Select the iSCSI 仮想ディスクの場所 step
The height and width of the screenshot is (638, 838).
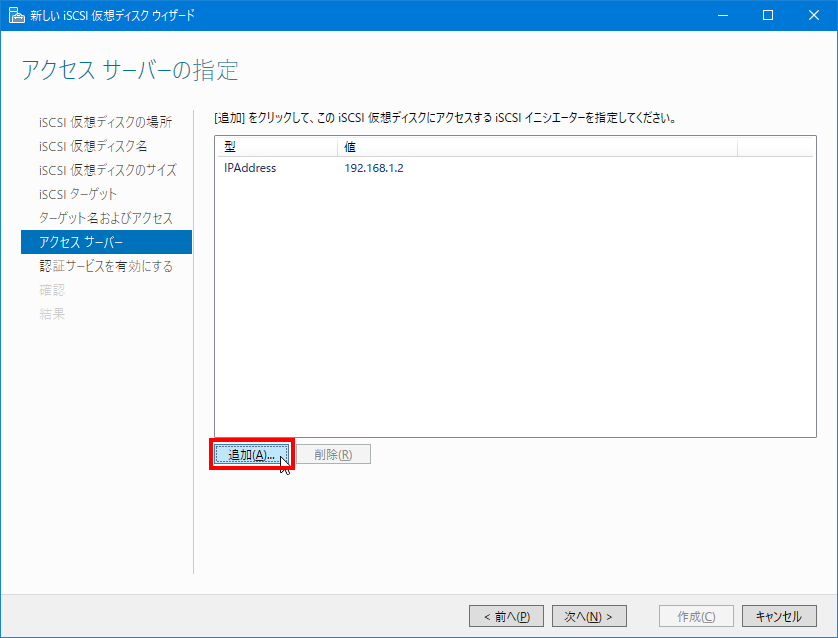(104, 121)
